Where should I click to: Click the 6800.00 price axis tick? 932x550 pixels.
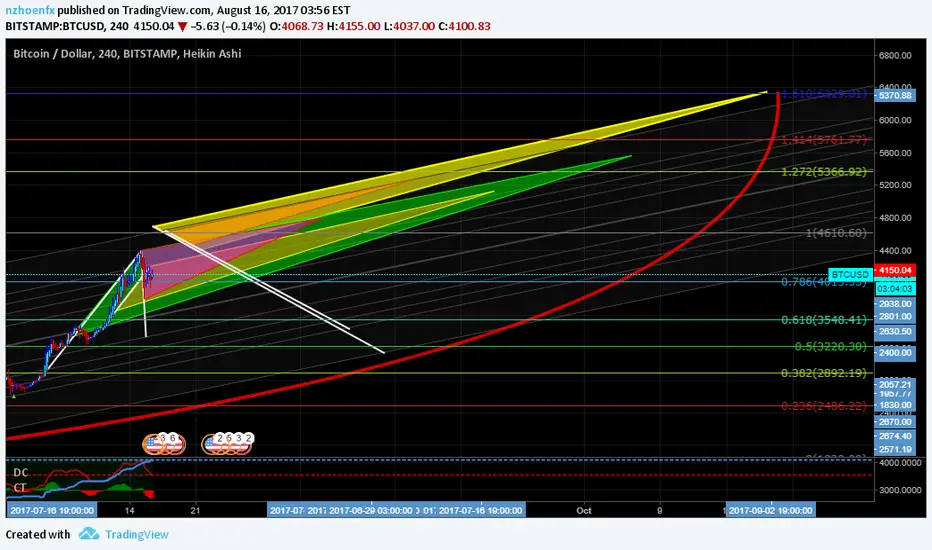pos(895,55)
